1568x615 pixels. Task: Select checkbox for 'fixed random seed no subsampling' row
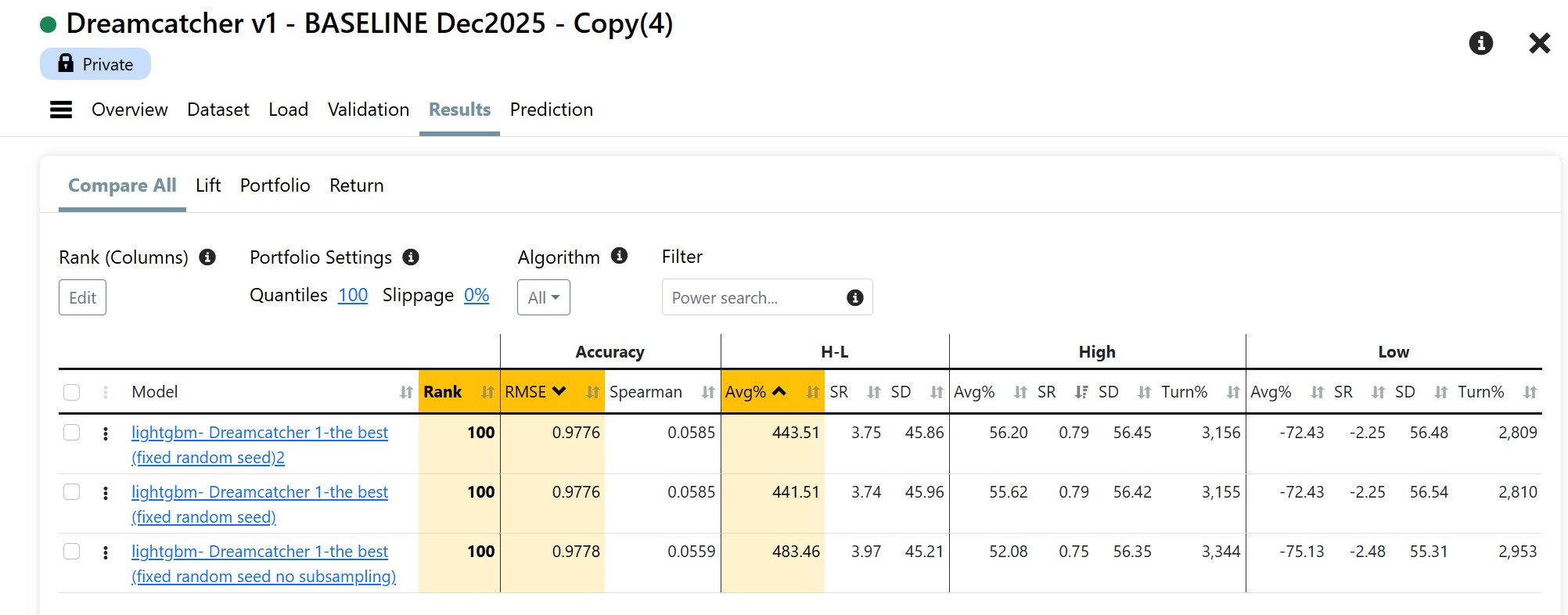click(72, 552)
